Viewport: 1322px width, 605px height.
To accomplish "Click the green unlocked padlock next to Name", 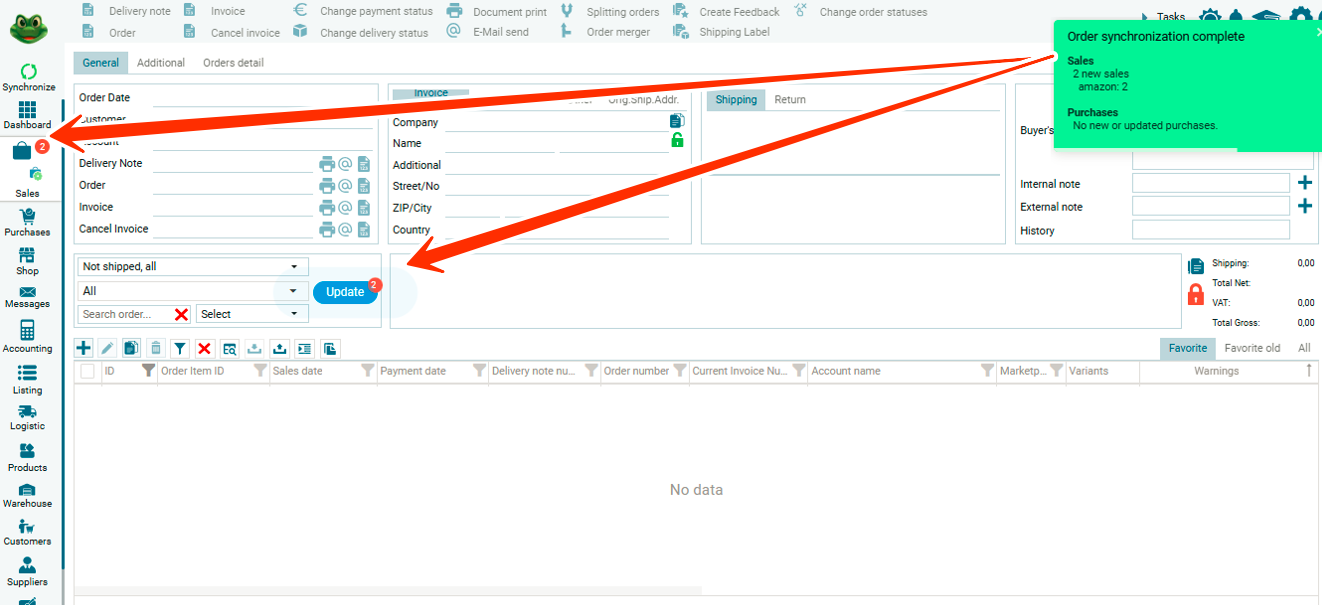I will pos(677,141).
